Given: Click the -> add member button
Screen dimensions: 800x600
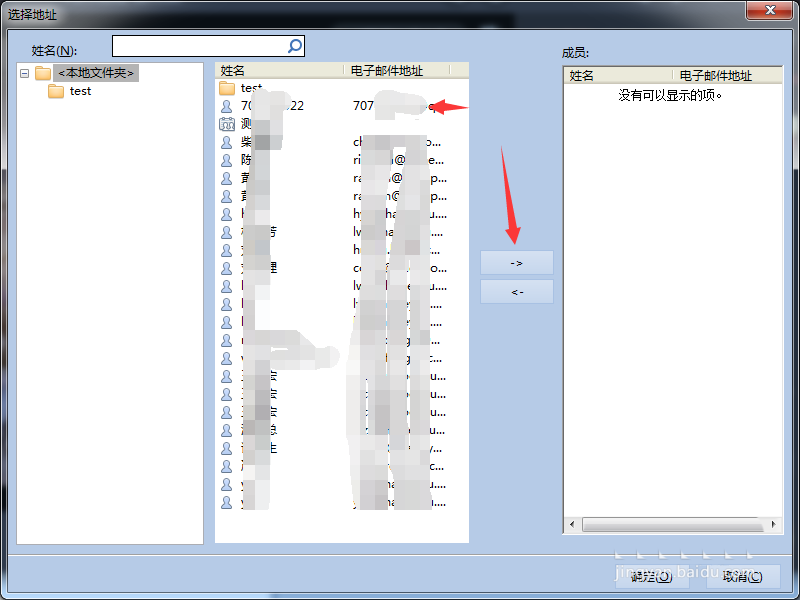Looking at the screenshot, I should coord(516,262).
